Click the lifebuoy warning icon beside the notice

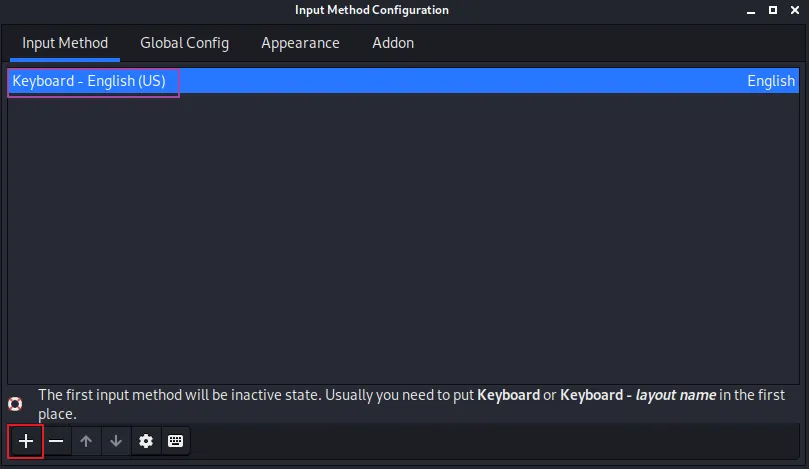click(x=15, y=404)
